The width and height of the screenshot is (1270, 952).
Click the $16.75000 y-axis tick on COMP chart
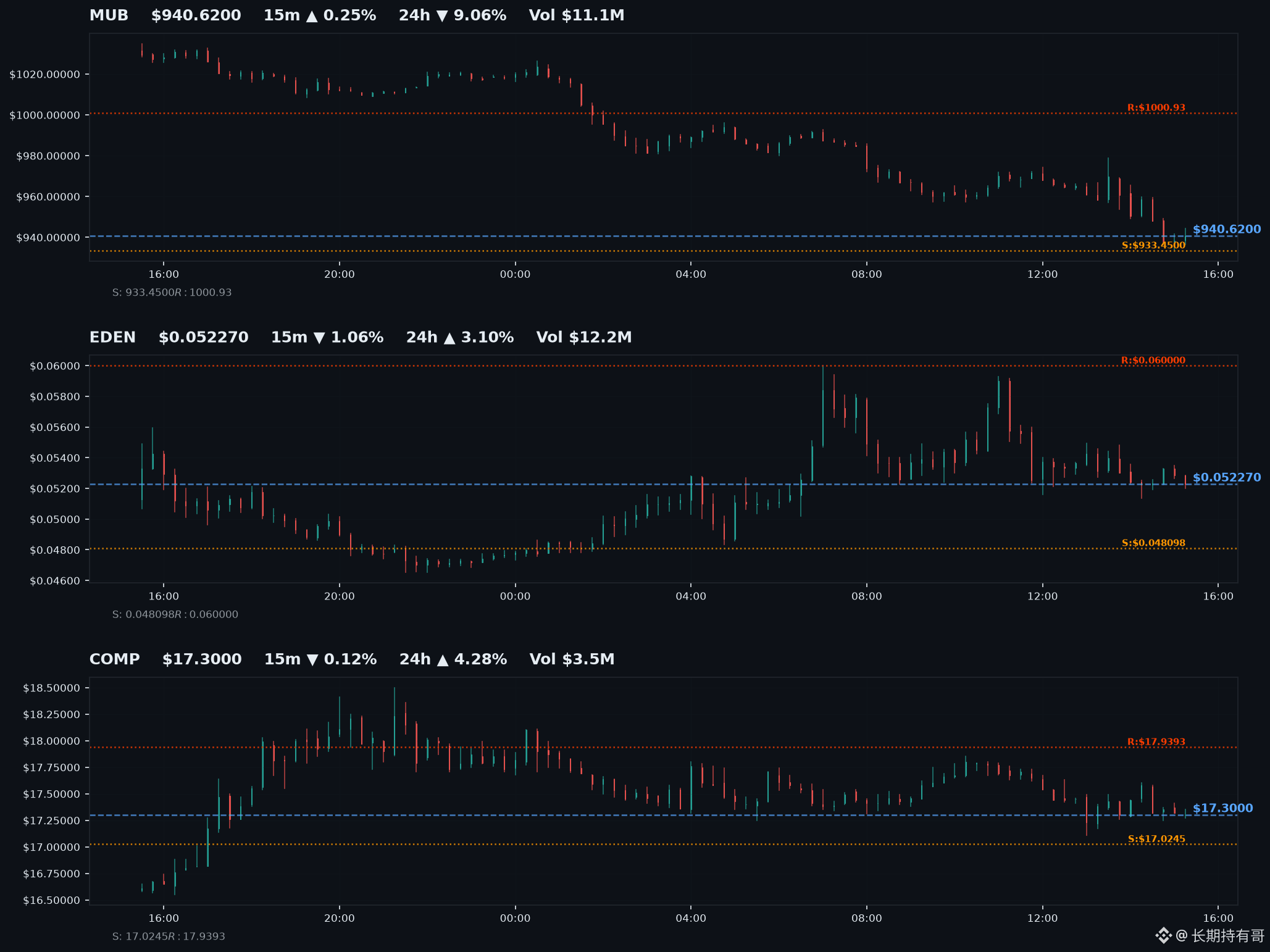(52, 874)
